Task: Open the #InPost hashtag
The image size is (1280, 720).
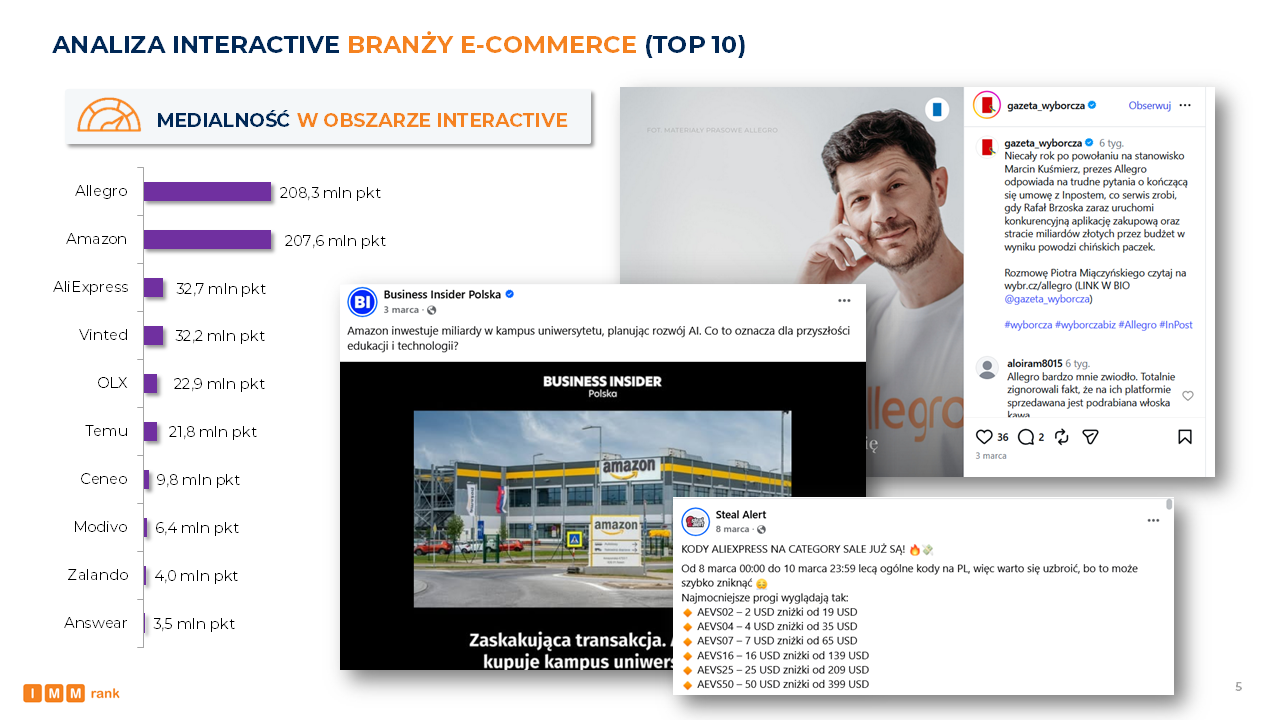Action: pyautogui.click(x=1176, y=325)
